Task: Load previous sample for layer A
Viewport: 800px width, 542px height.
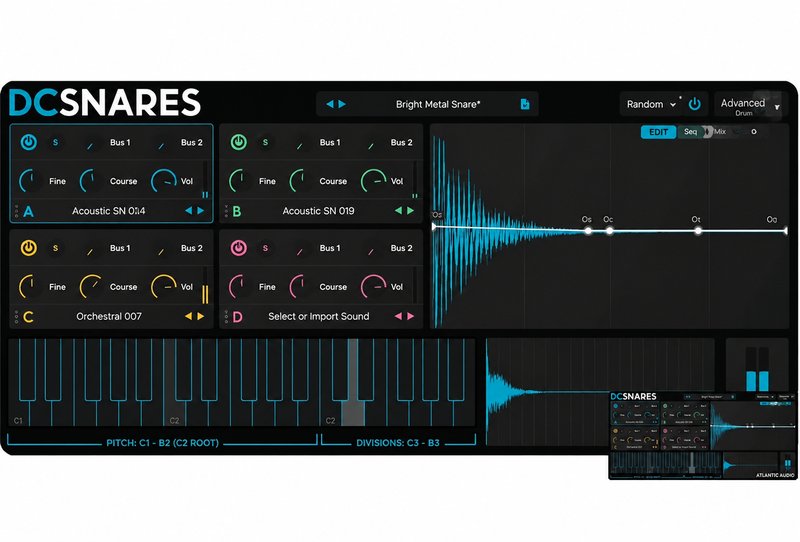Action: pos(188,210)
